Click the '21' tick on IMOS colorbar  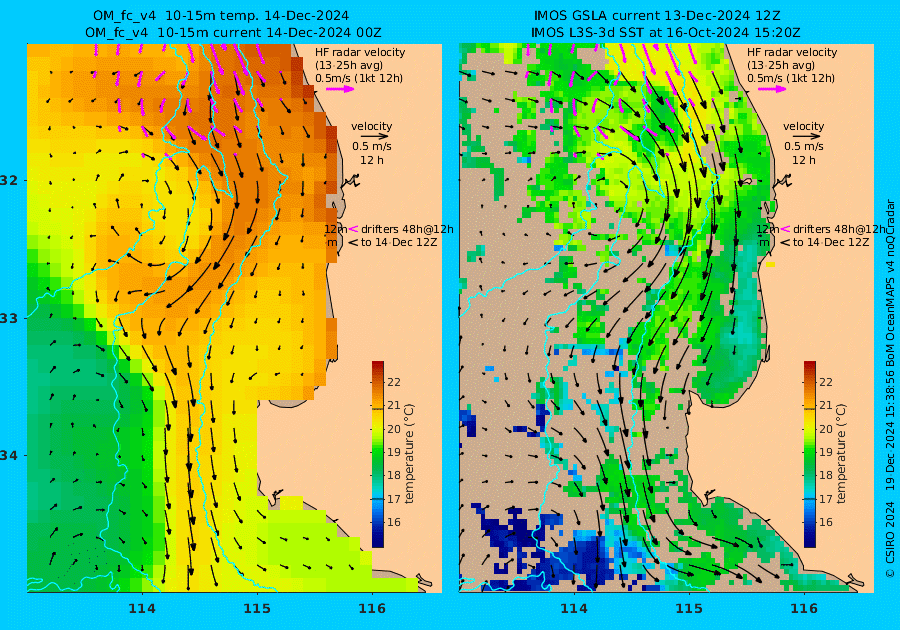825,406
